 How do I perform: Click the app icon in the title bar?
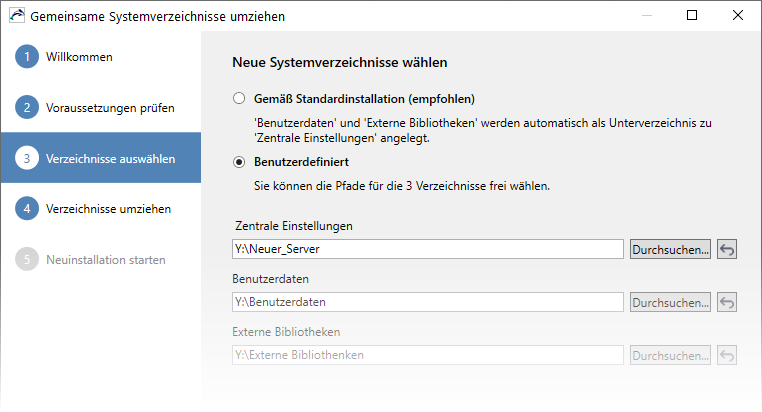tap(17, 16)
